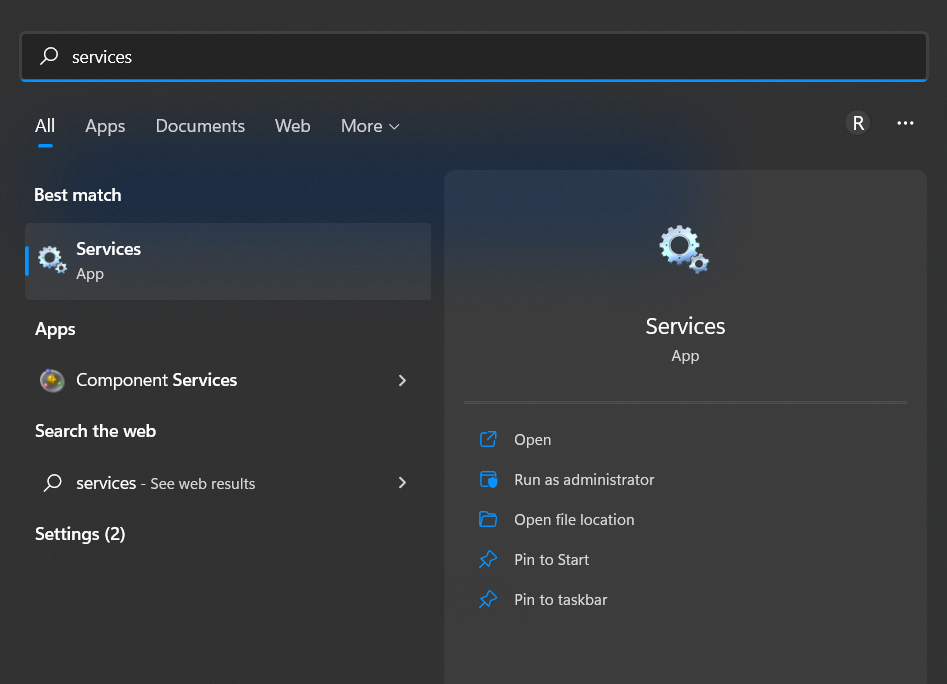Open the Services app
The width and height of the screenshot is (947, 684).
tap(532, 439)
